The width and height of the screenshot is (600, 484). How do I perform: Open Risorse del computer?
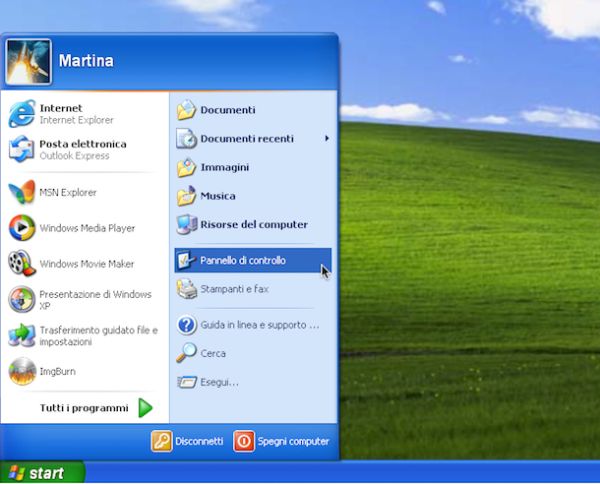[x=253, y=224]
